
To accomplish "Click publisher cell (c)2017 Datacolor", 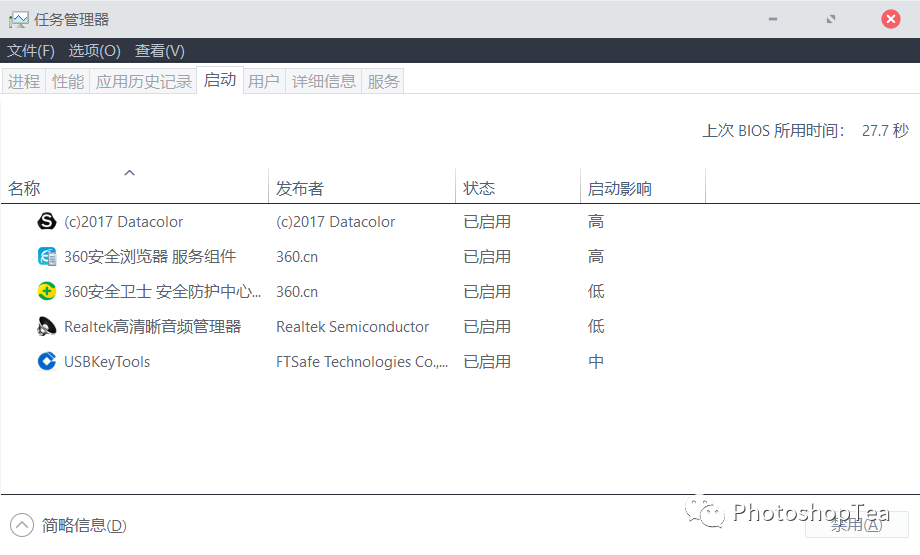I will (336, 222).
